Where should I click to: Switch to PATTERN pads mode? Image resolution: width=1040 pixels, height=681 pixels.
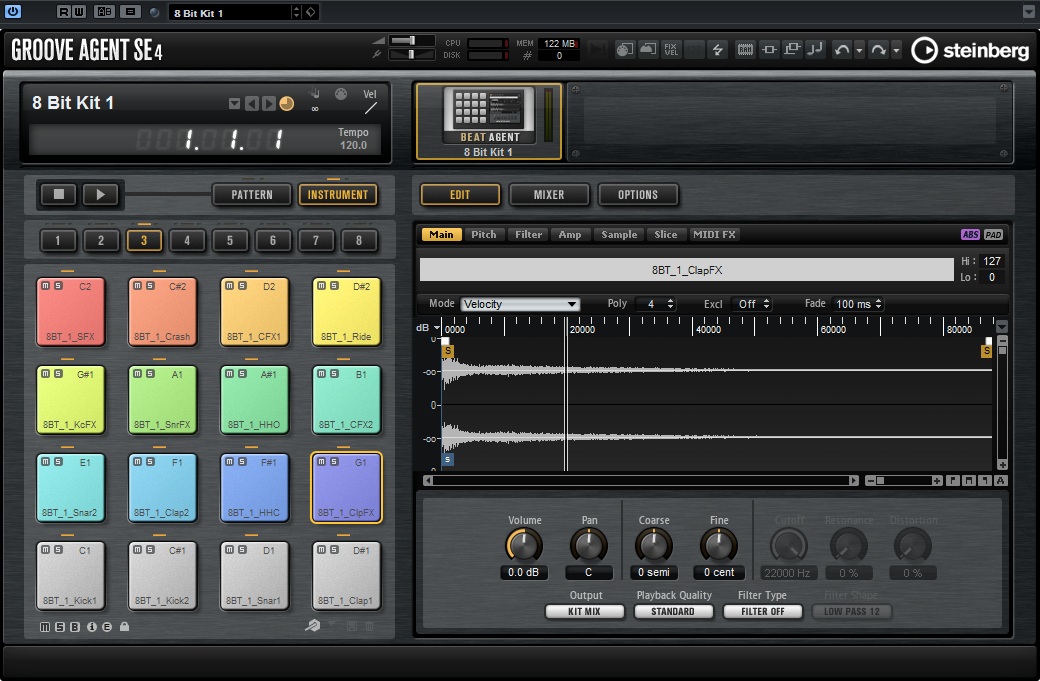coord(252,194)
